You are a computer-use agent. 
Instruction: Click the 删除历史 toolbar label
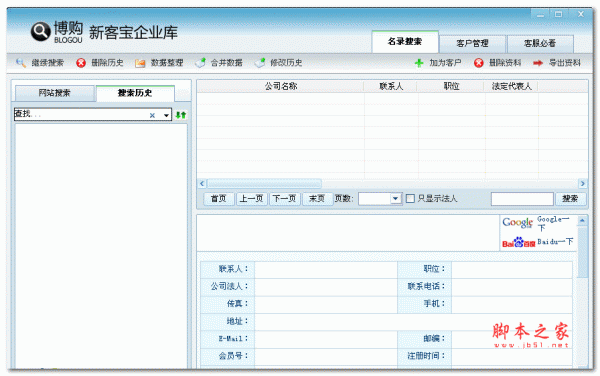[x=107, y=63]
